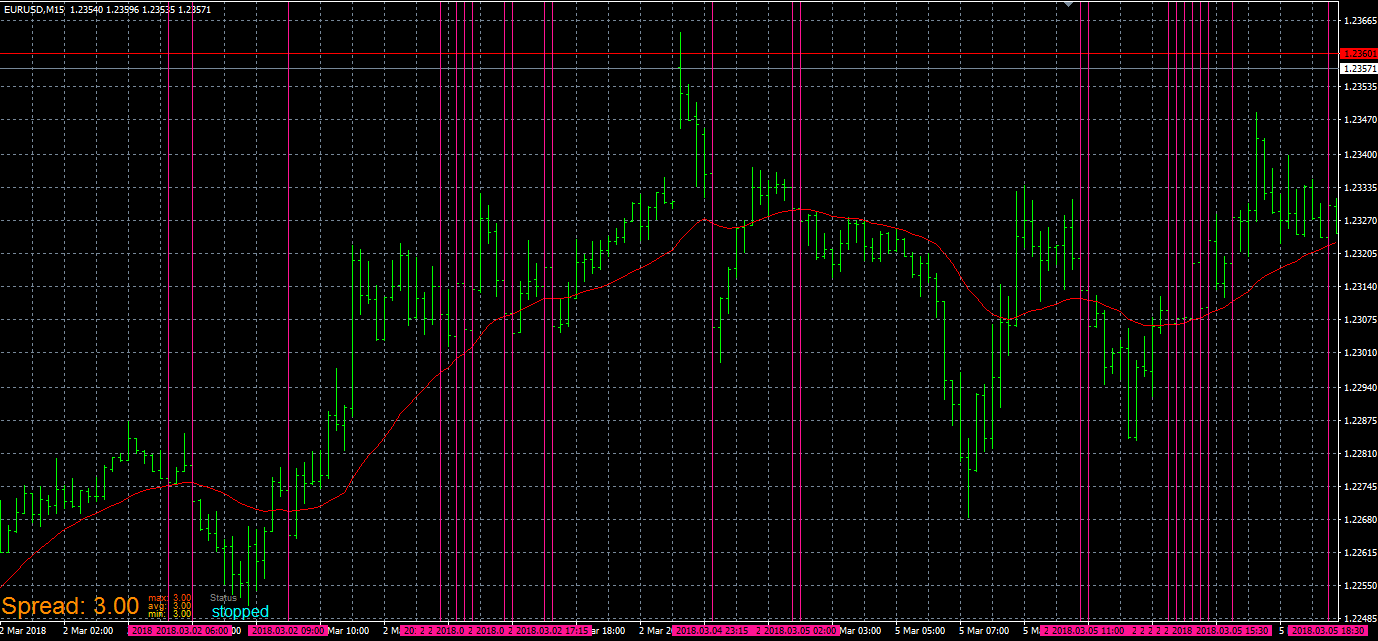This screenshot has width=1378, height=641.
Task: Click the 'max: 3.00' spread value
Action: tap(170, 597)
